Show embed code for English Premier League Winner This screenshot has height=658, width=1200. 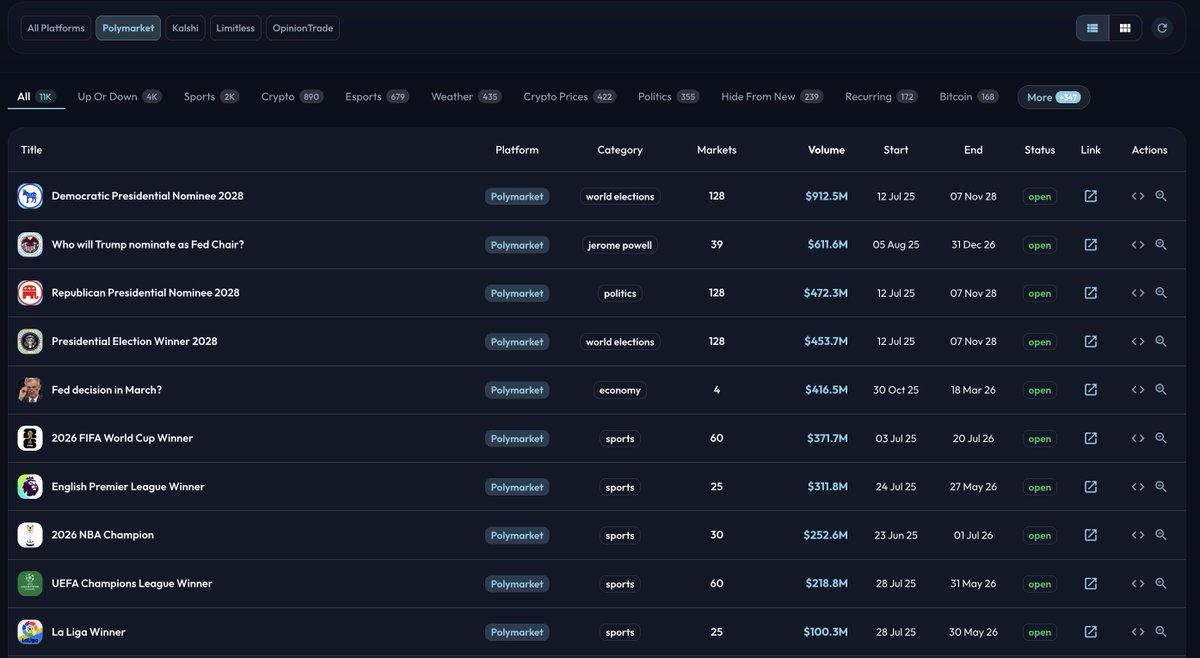pos(1138,487)
